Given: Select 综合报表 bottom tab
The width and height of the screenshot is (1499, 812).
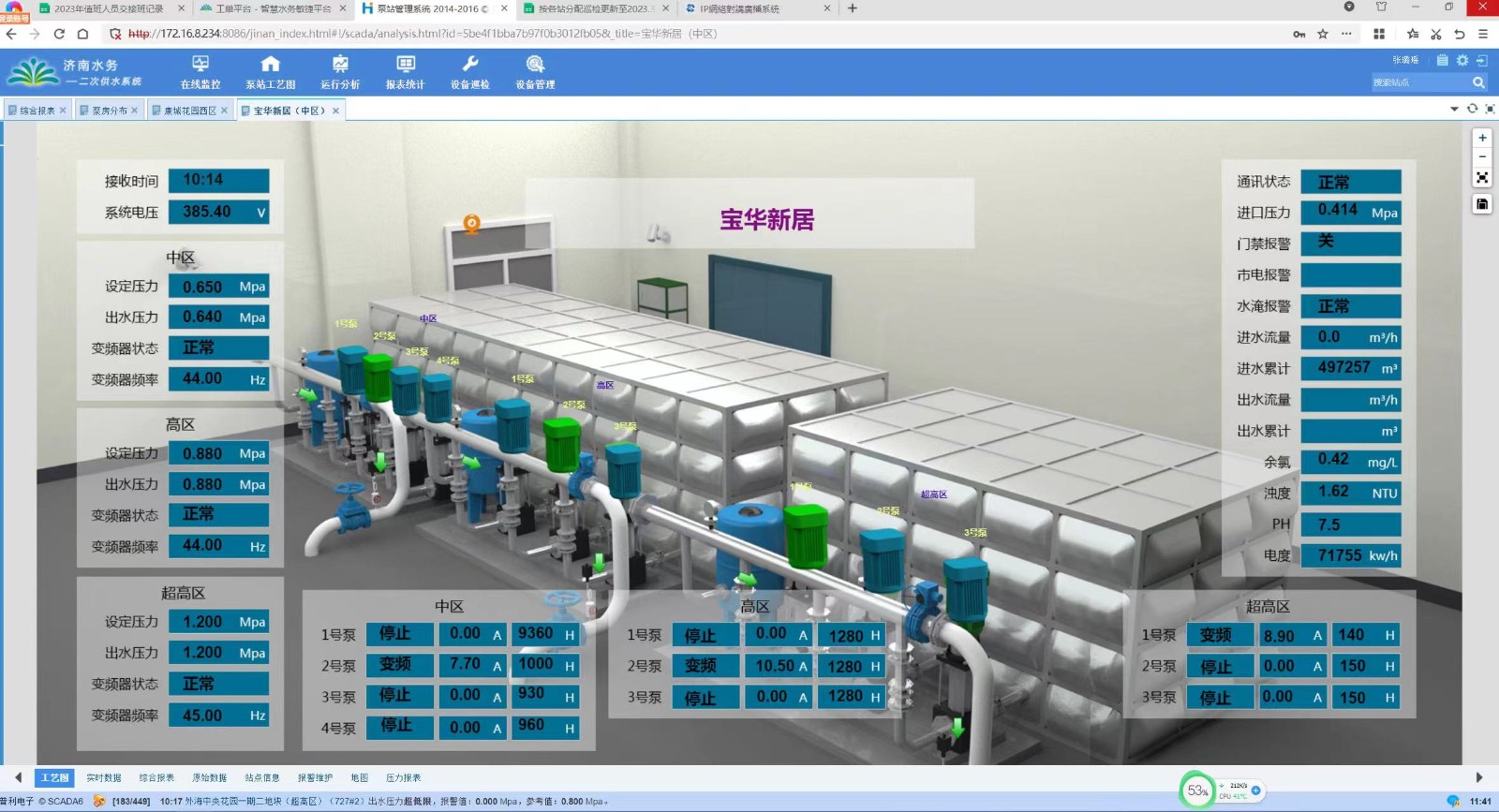Looking at the screenshot, I should (156, 777).
